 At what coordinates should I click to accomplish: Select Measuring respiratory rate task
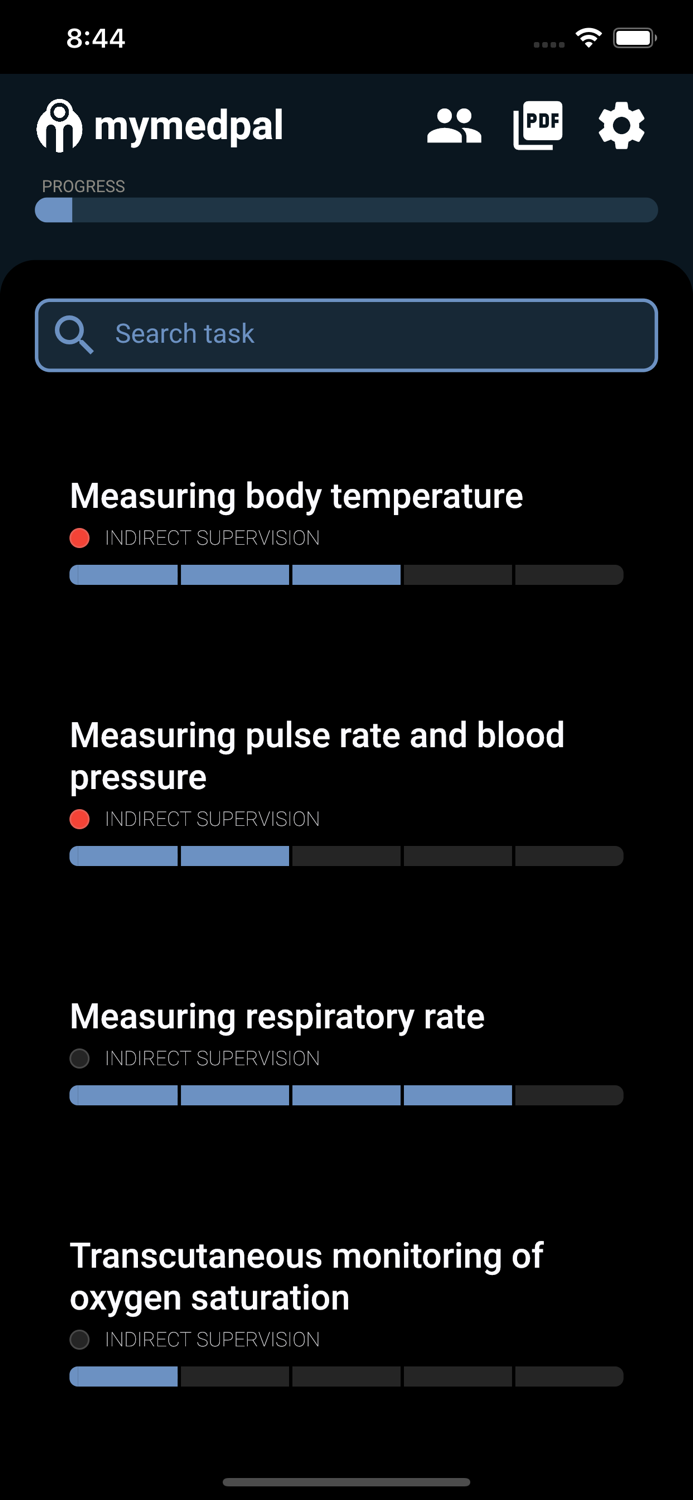[x=276, y=1016]
